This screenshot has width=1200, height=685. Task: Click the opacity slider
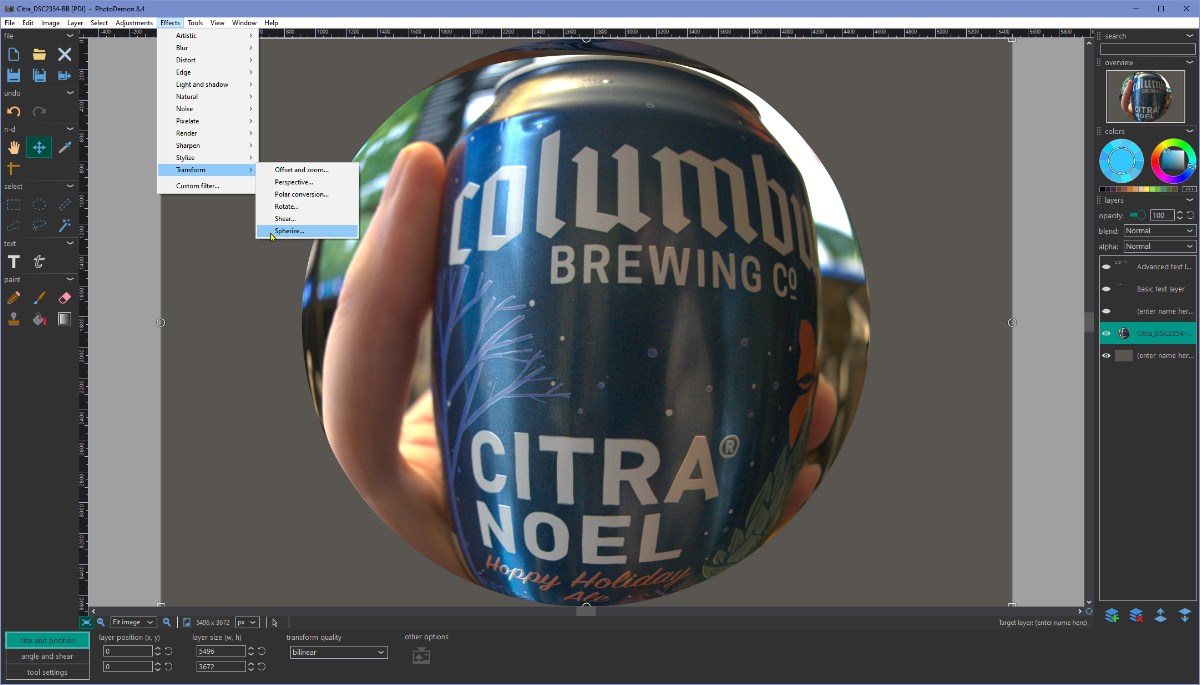coord(1137,215)
